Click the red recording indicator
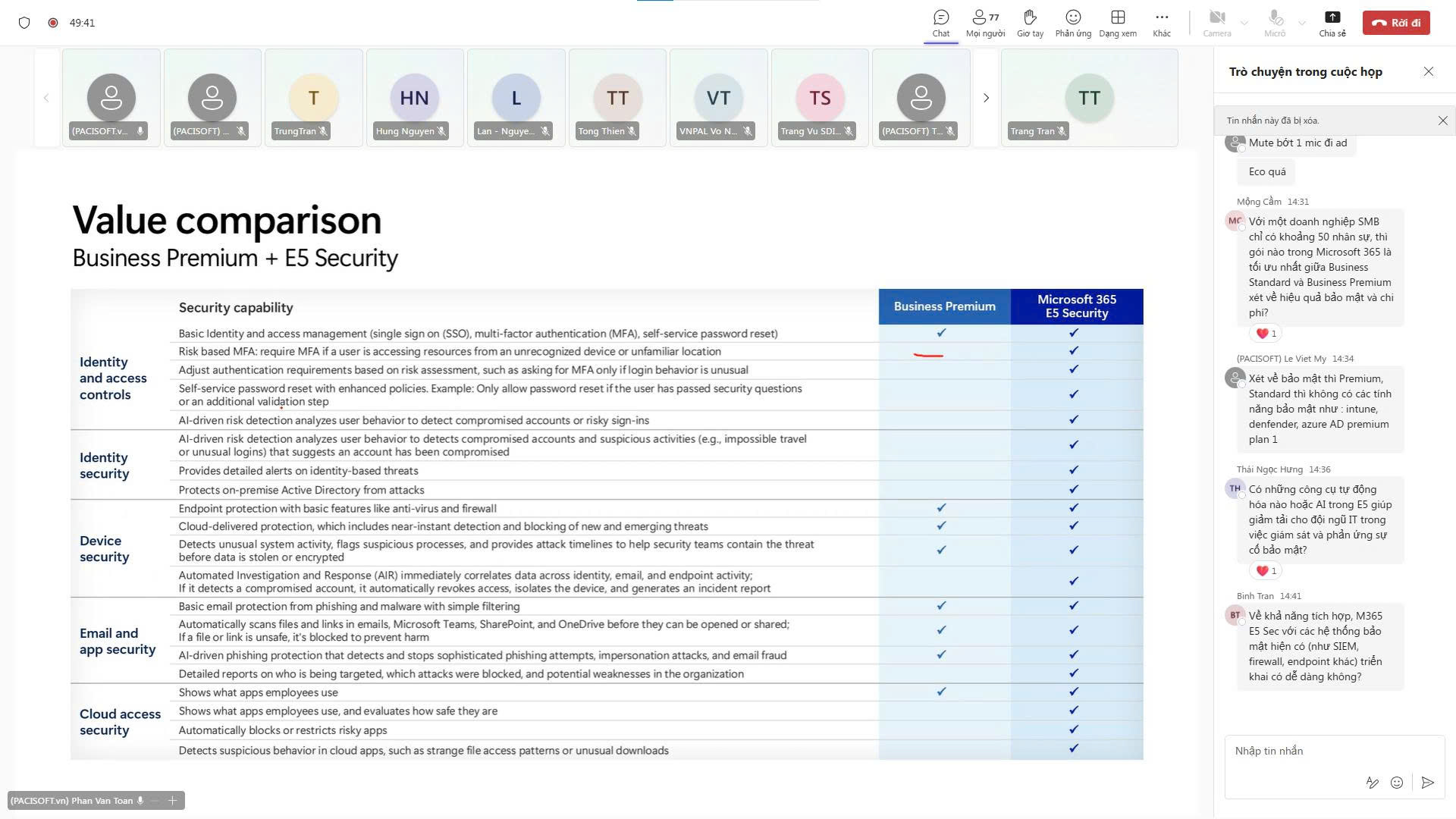This screenshot has width=1456, height=819. pos(53,23)
